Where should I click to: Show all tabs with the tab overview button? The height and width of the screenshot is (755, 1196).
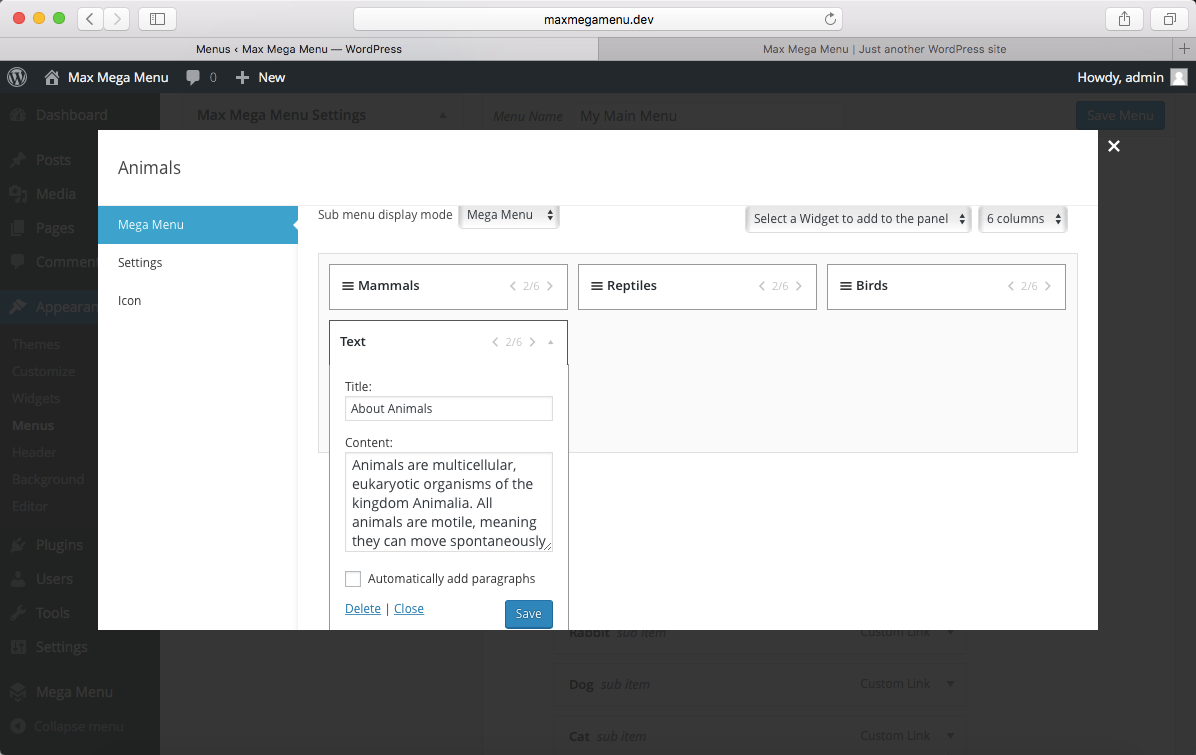pyautogui.click(x=1169, y=19)
